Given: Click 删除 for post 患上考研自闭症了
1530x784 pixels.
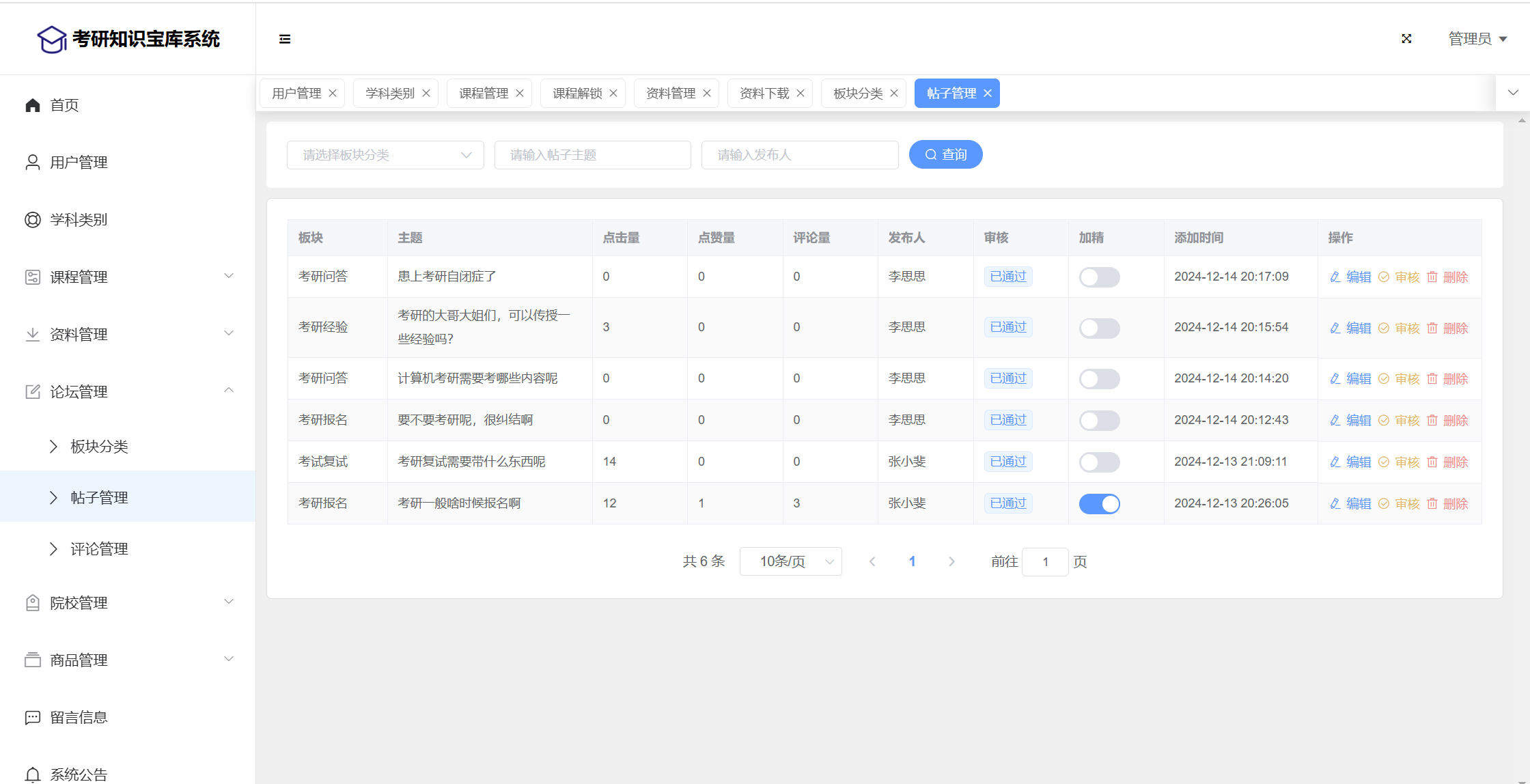Looking at the screenshot, I should tap(1447, 277).
